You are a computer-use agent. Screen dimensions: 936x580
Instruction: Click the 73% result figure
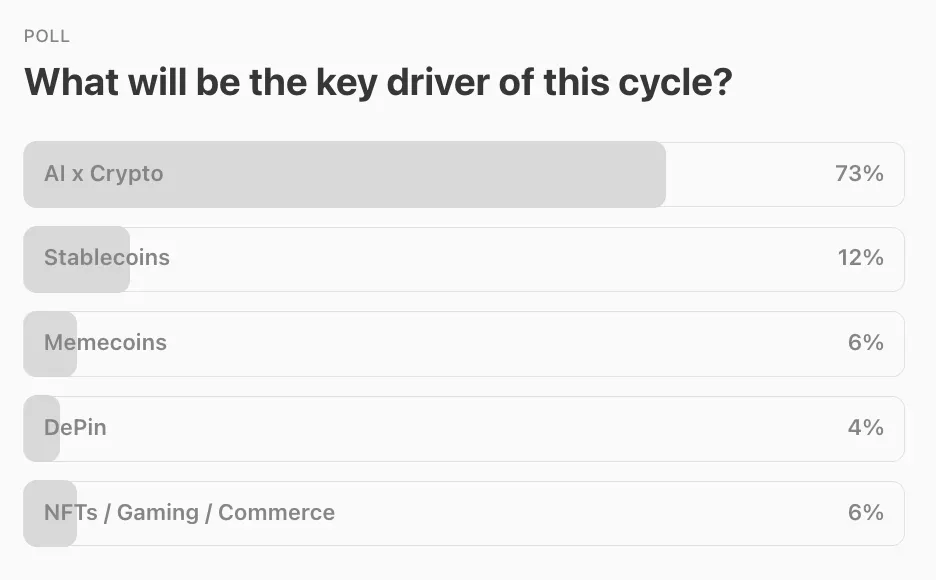pos(859,174)
